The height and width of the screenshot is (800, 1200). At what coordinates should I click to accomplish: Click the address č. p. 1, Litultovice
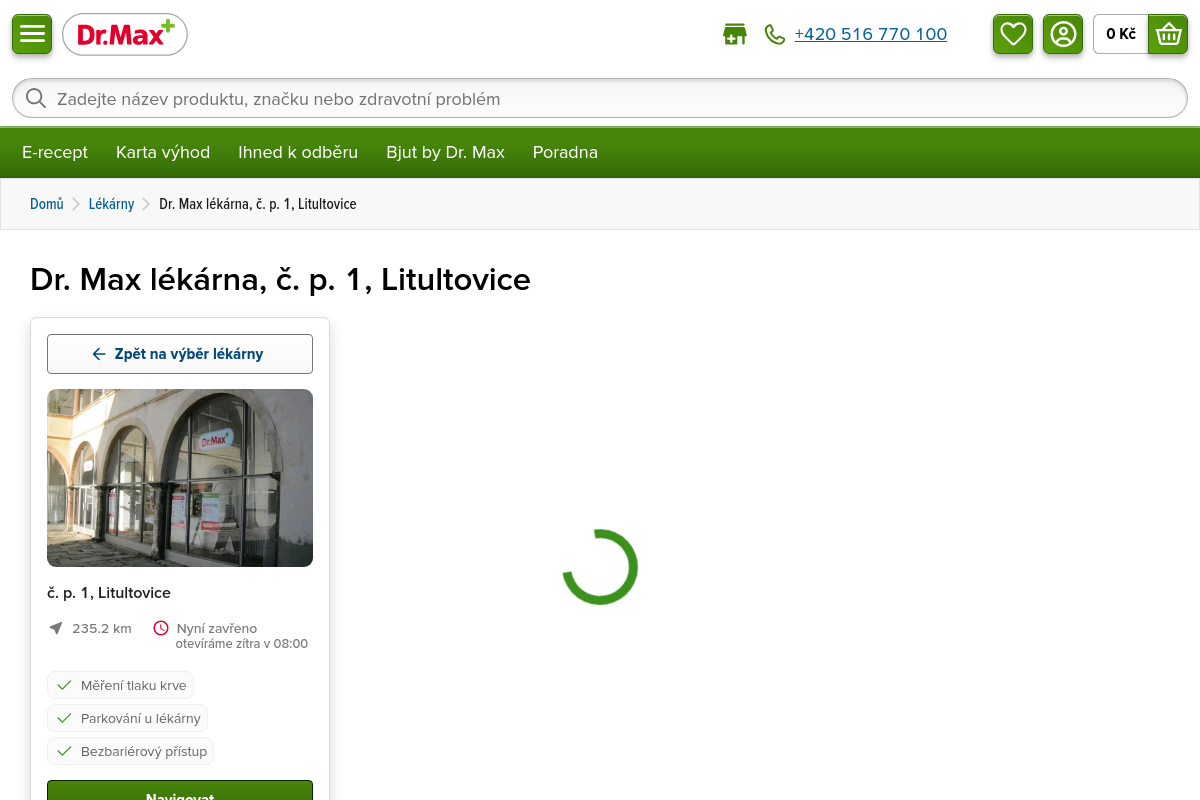pyautogui.click(x=109, y=593)
